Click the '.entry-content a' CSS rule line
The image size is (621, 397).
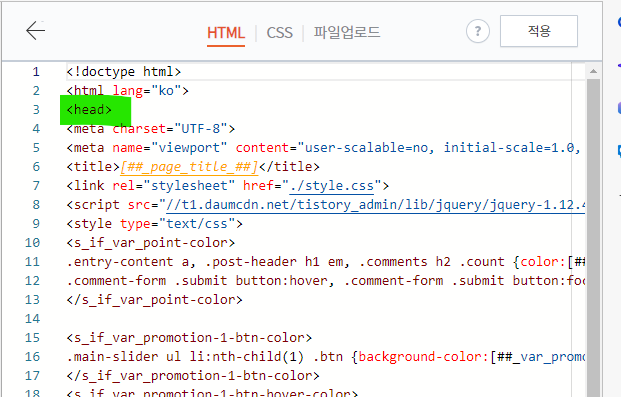pyautogui.click(x=326, y=262)
